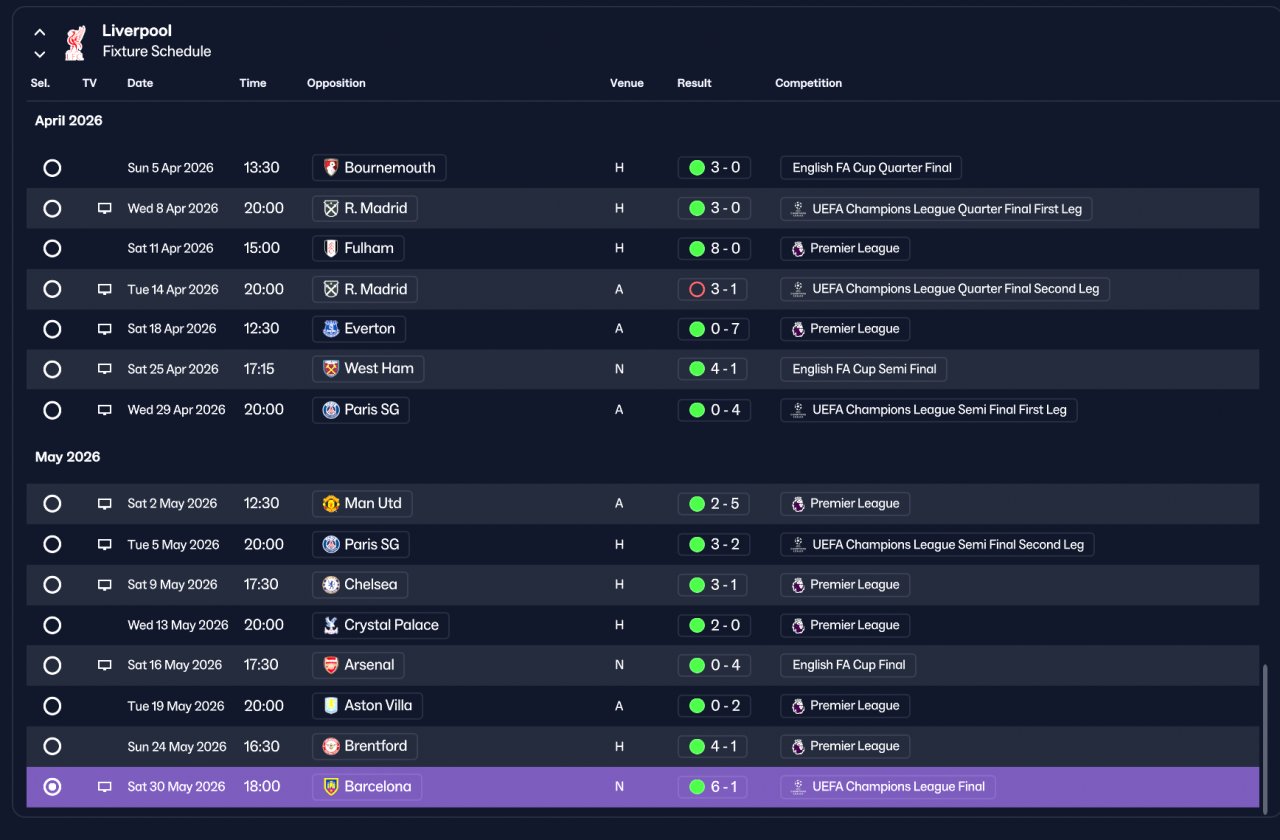Select the radio button for Fulham match

52,248
